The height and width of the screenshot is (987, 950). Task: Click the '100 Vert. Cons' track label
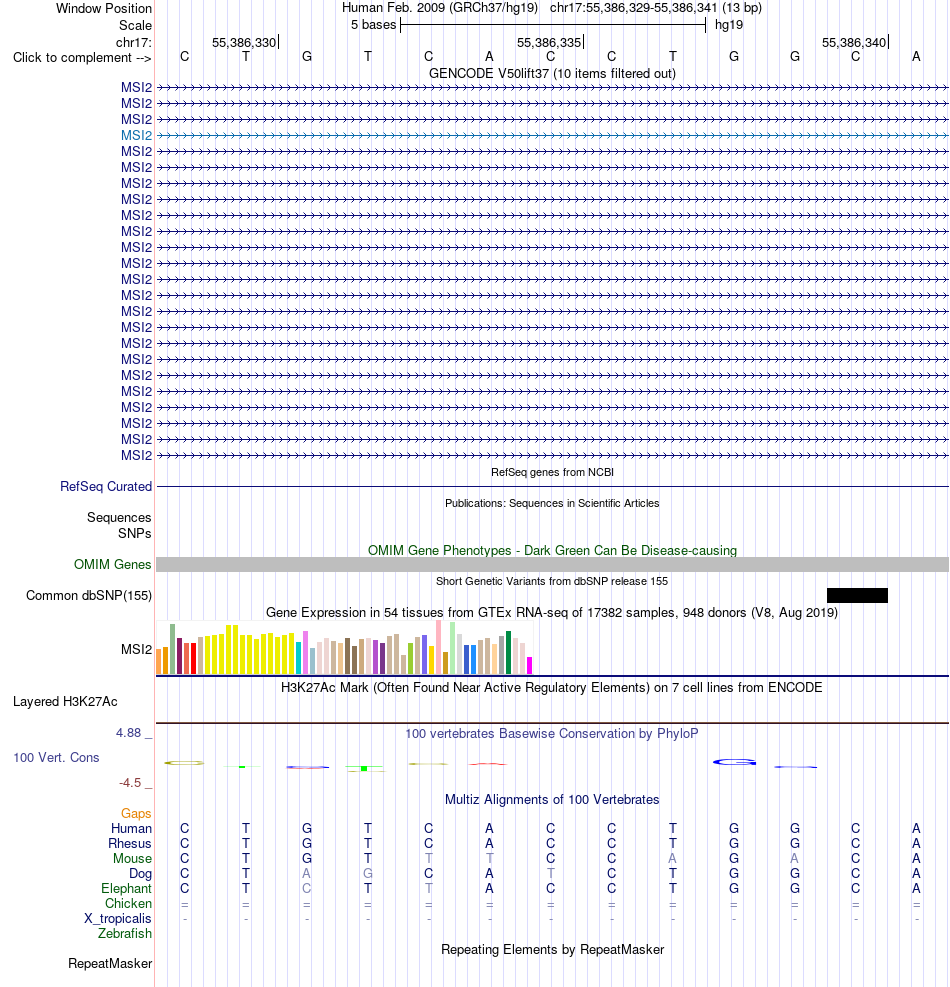pyautogui.click(x=56, y=758)
